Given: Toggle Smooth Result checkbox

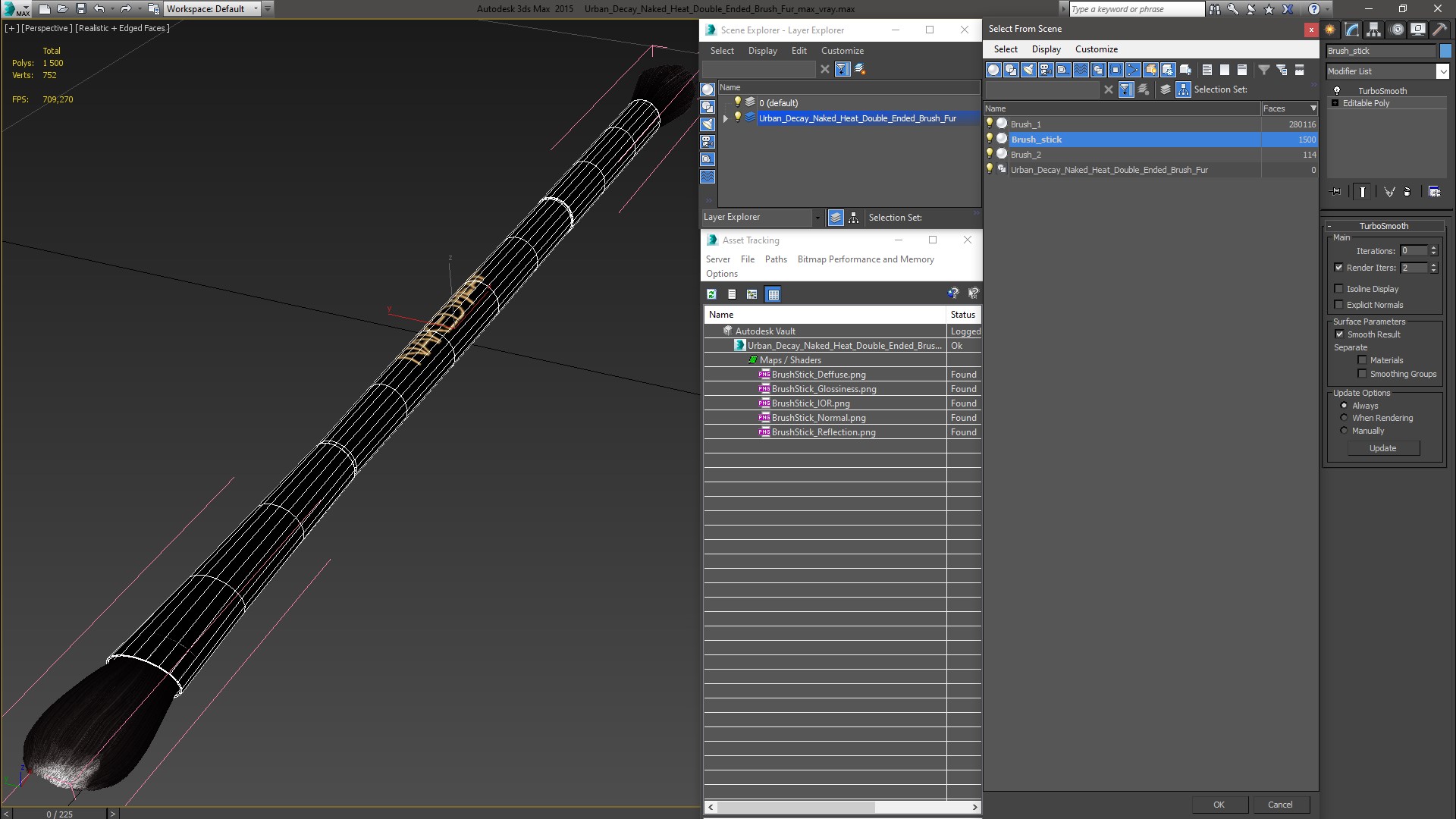Looking at the screenshot, I should pos(1339,334).
